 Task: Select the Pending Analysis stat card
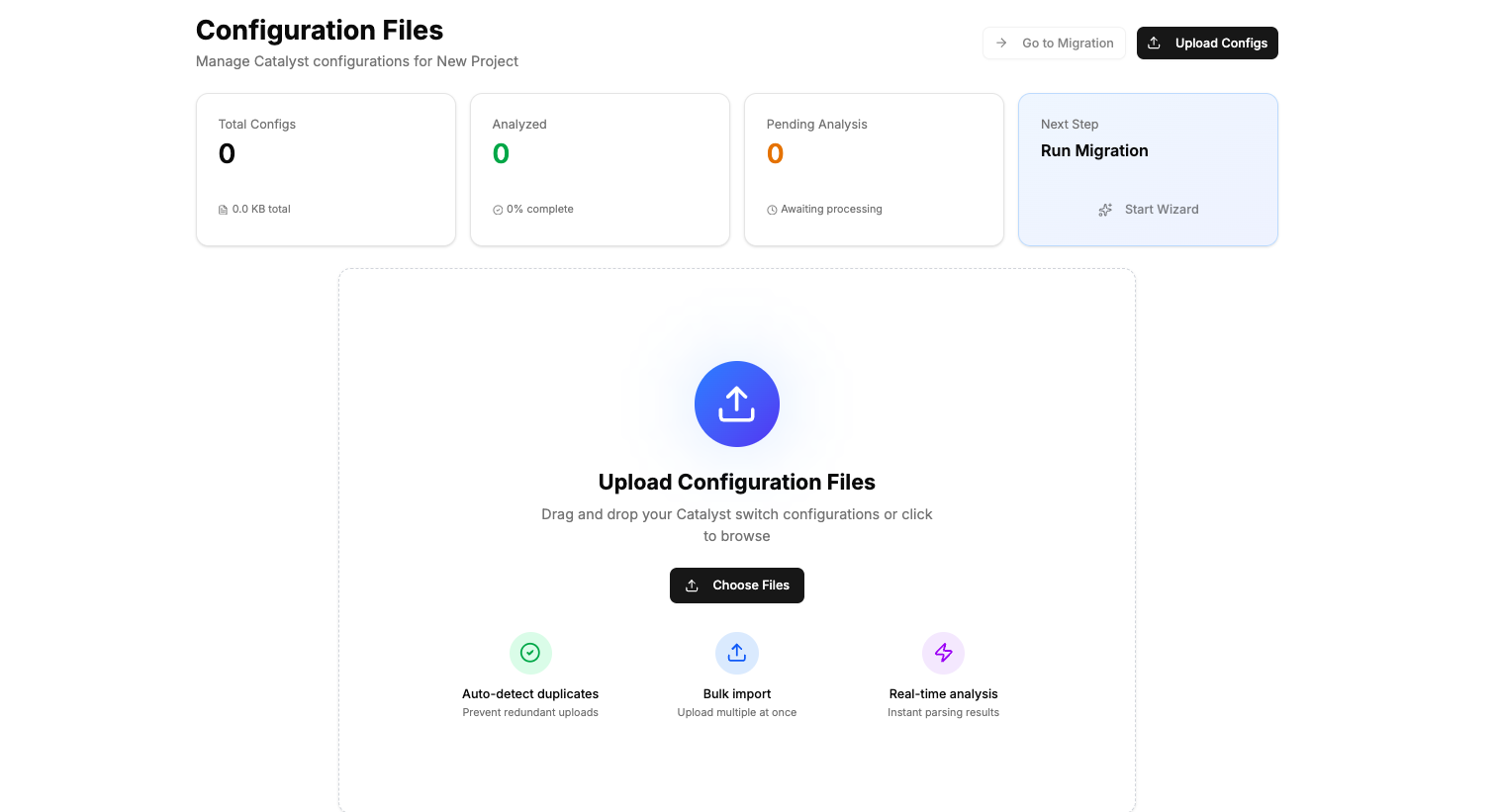(874, 169)
